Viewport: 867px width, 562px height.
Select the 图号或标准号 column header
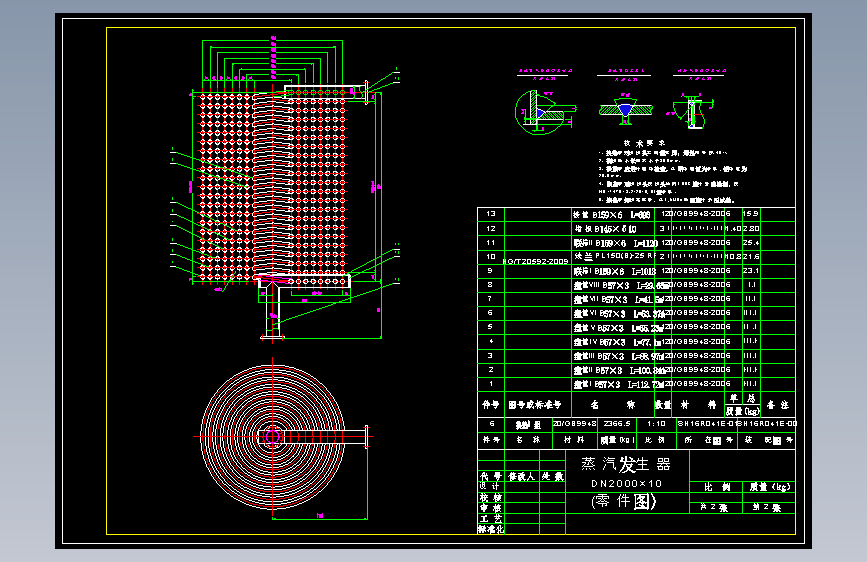535,405
